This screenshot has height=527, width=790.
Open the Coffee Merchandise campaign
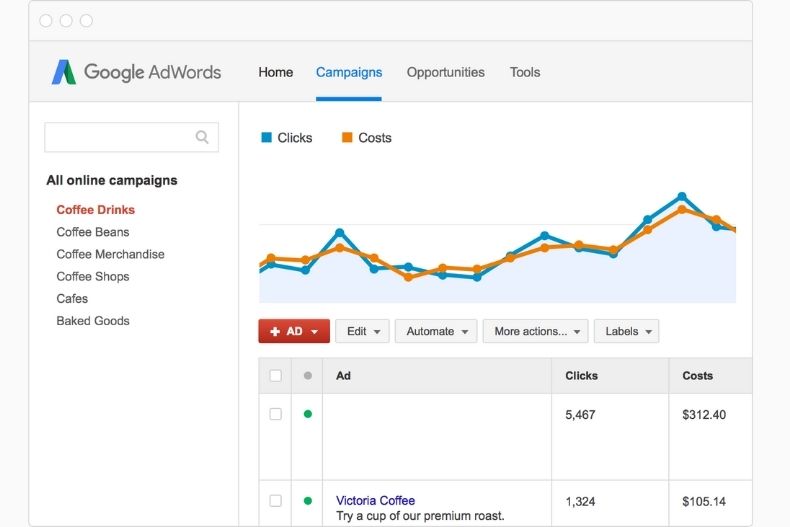point(110,254)
